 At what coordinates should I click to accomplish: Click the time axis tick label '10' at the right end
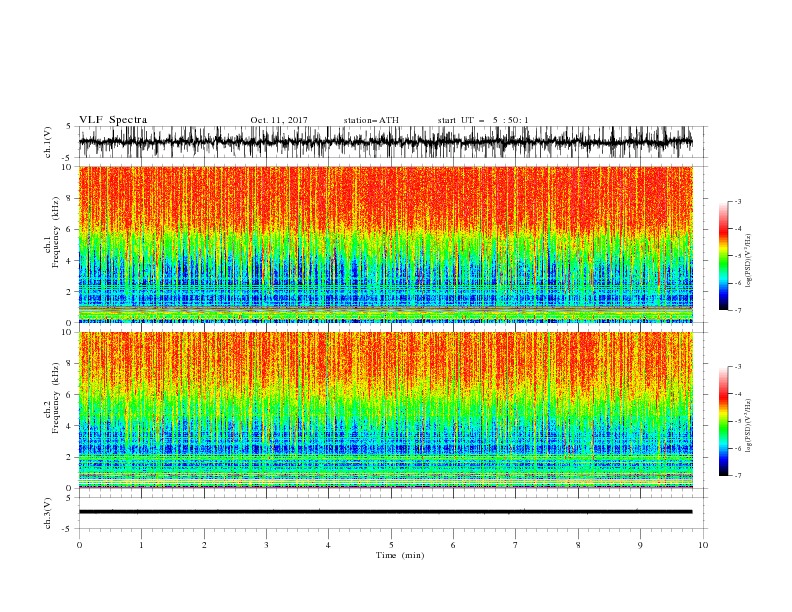coord(703,545)
